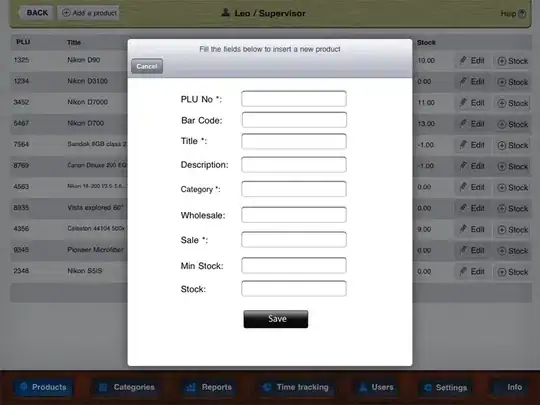Select the Nikon D90 title cell
Screen dimensions: 540x405
pos(84,60)
